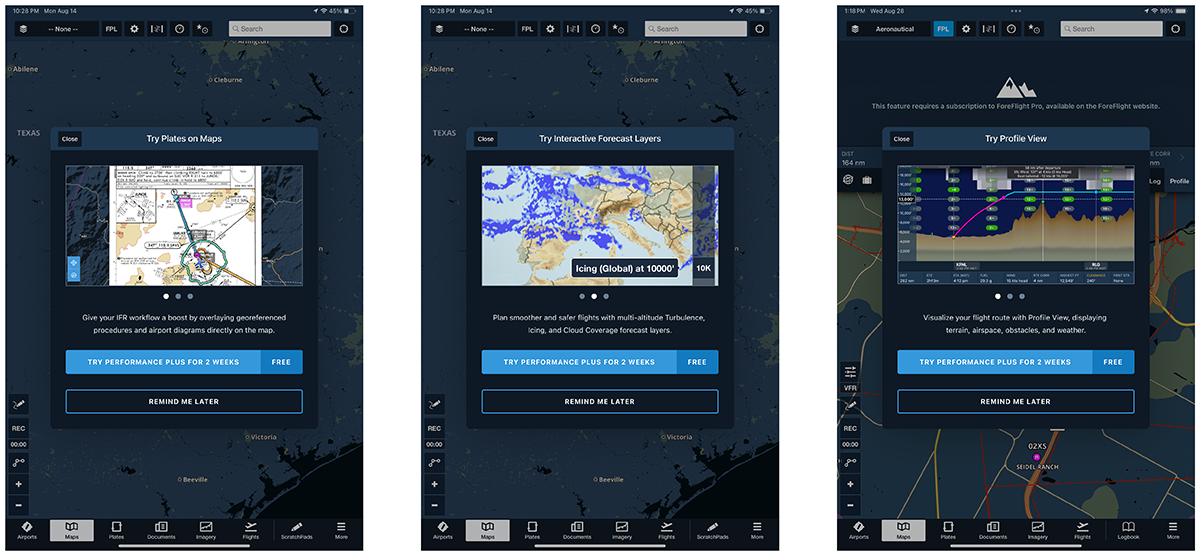
Task: Zoom in with plus on Profile View screen
Action: point(851,484)
